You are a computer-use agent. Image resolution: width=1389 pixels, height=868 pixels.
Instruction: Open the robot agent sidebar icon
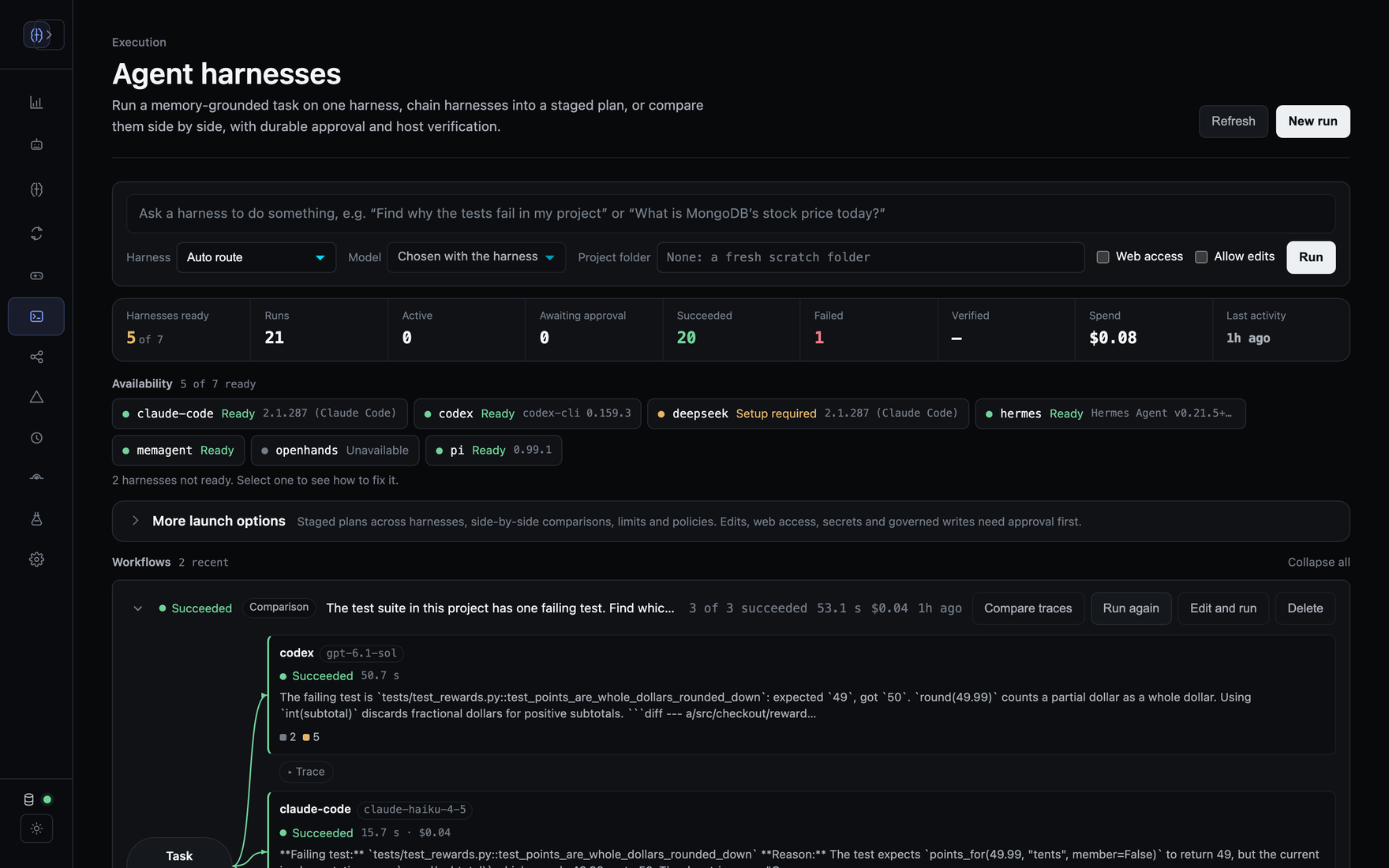click(36, 144)
